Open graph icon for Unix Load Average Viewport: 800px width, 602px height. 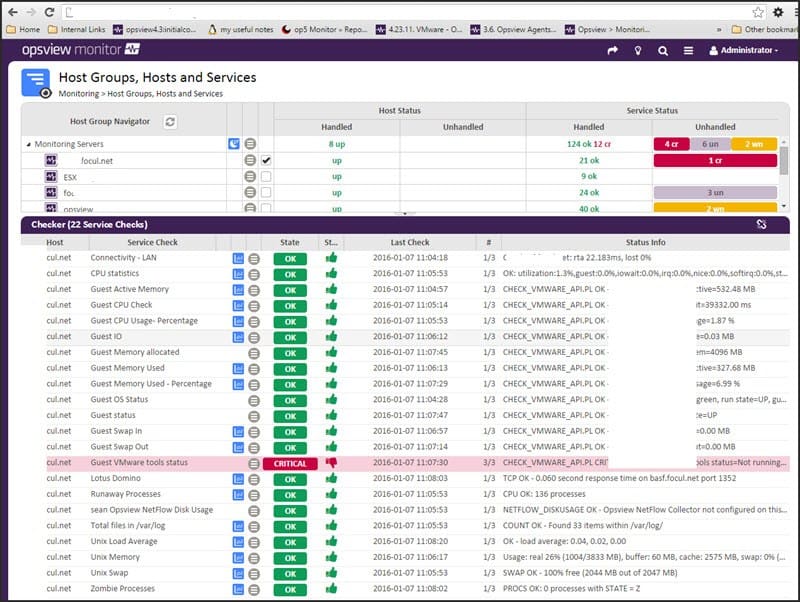pos(238,542)
